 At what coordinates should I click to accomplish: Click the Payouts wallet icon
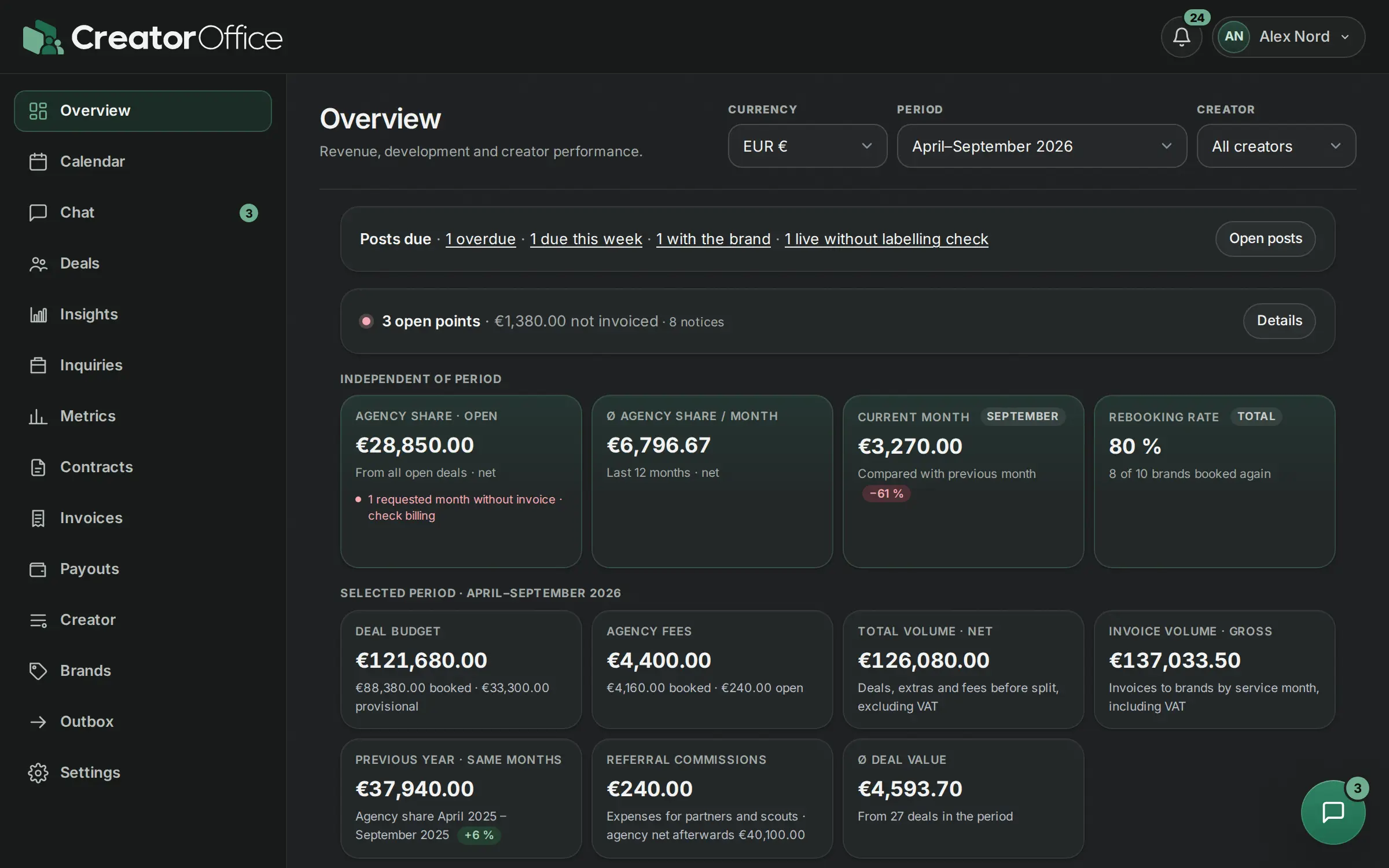38,569
